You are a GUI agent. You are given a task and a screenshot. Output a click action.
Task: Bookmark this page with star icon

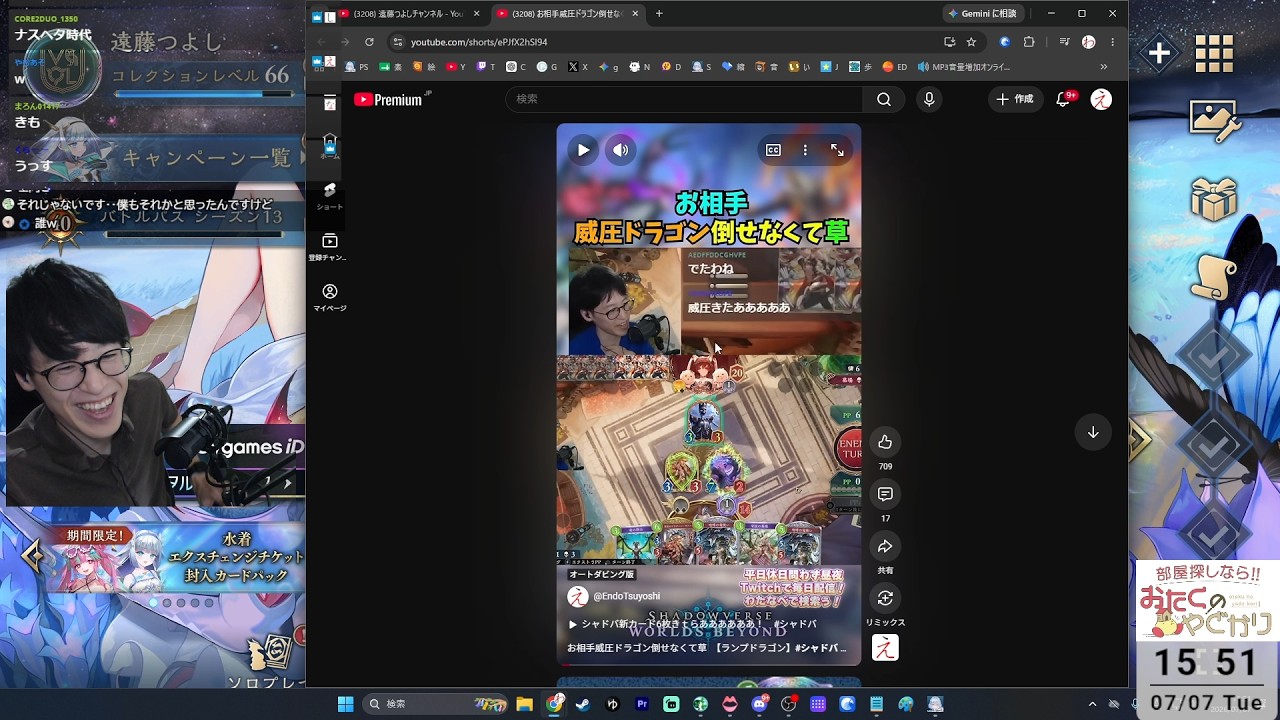(x=971, y=42)
